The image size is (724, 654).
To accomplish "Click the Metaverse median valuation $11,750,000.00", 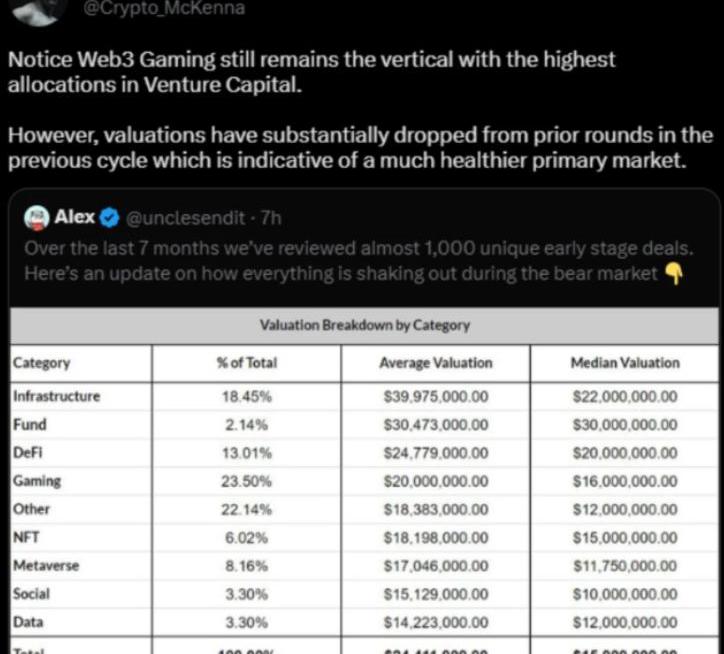I will [x=625, y=566].
